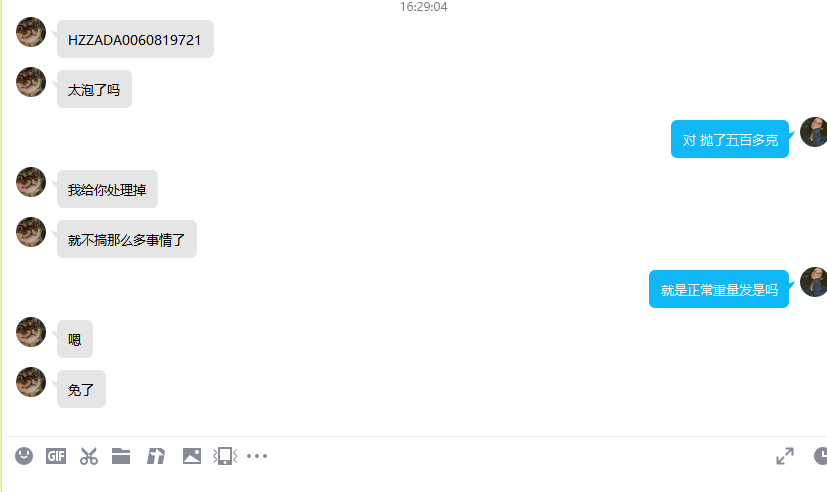Open message history clock icon
Viewport: 827px width, 492px height.
tap(820, 456)
